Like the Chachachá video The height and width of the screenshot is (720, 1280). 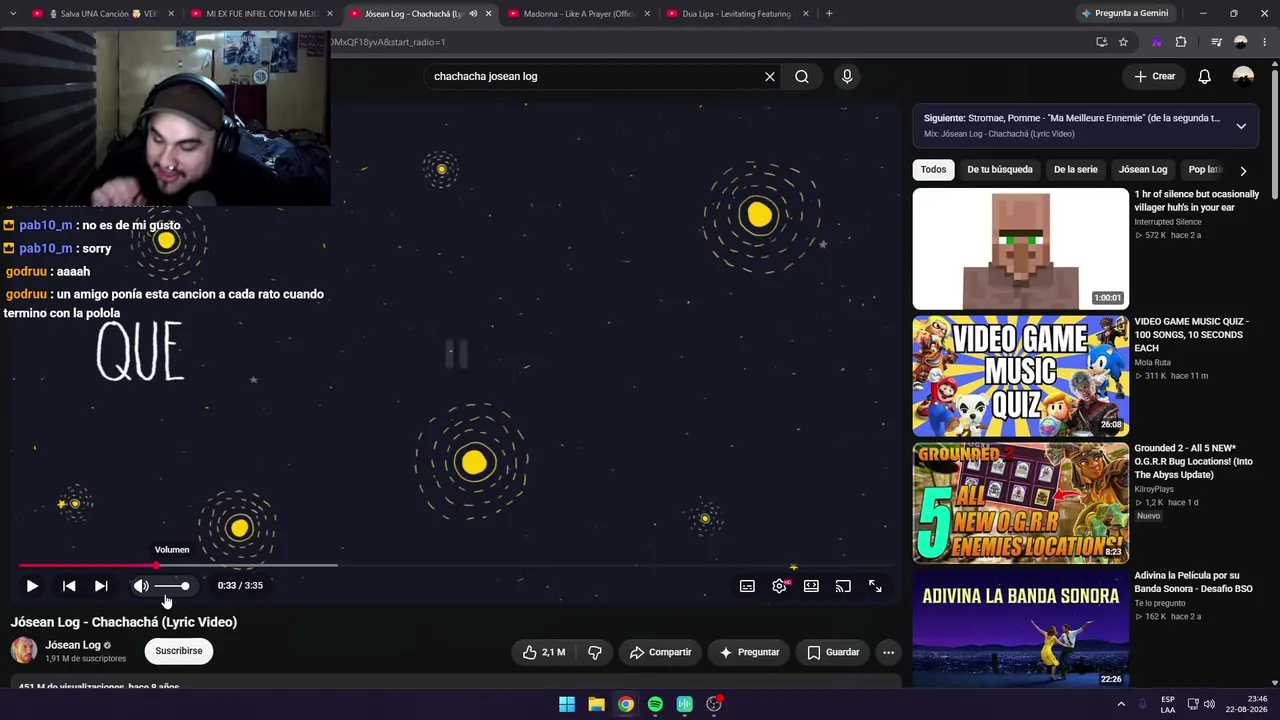tap(543, 652)
